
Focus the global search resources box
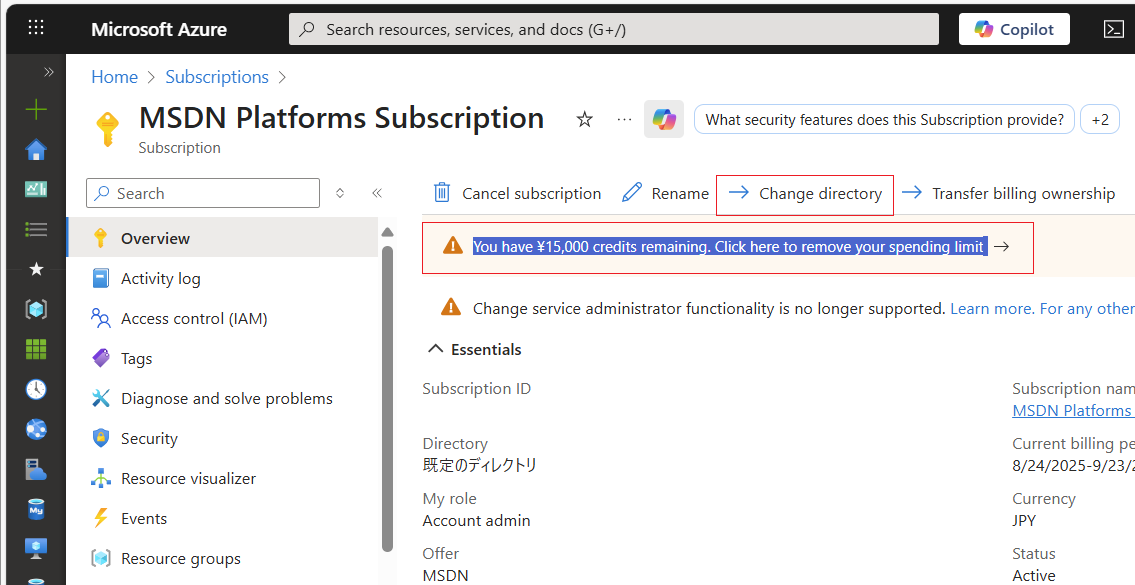click(x=614, y=29)
